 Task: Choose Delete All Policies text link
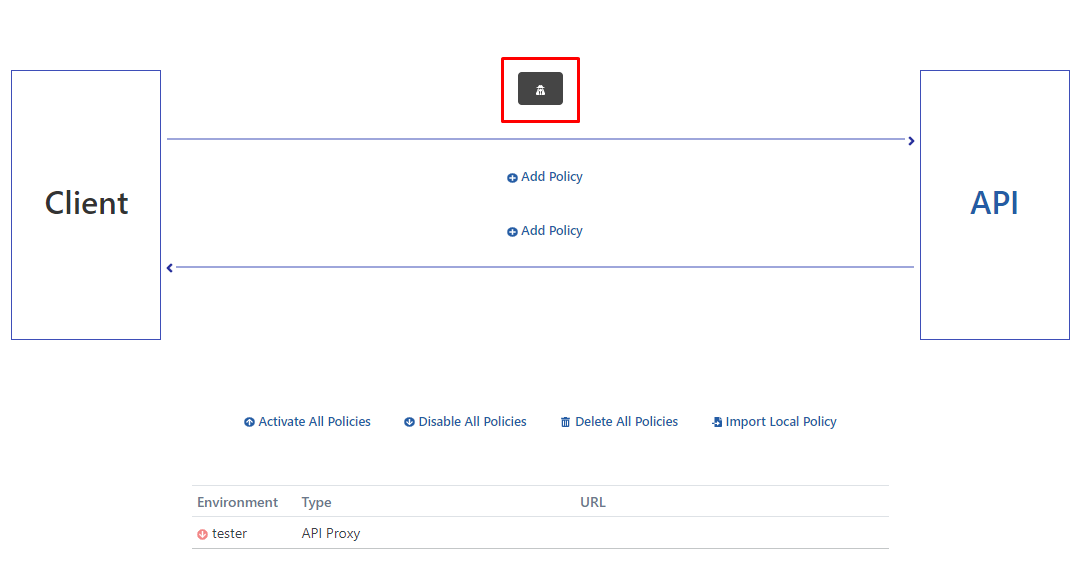(x=626, y=422)
